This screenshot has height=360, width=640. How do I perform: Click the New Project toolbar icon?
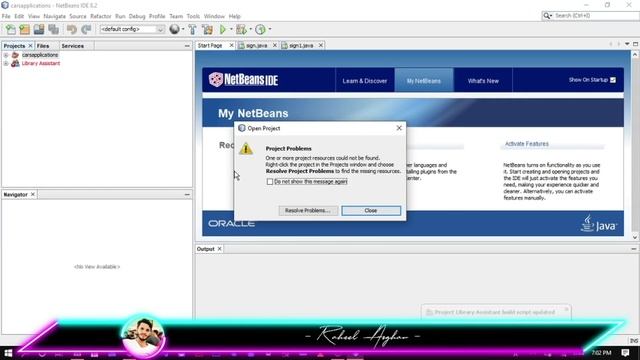(x=24, y=29)
